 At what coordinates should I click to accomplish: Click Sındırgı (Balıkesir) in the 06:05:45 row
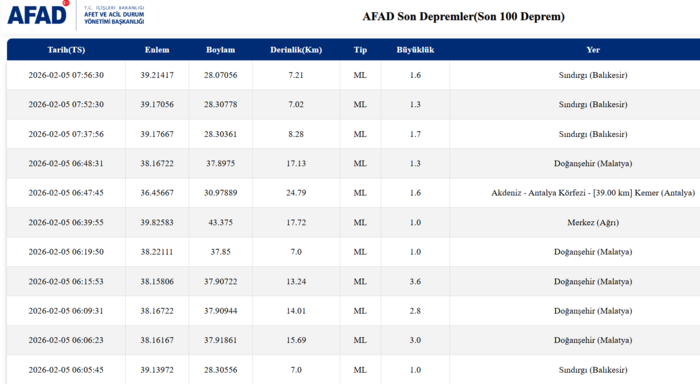(593, 370)
